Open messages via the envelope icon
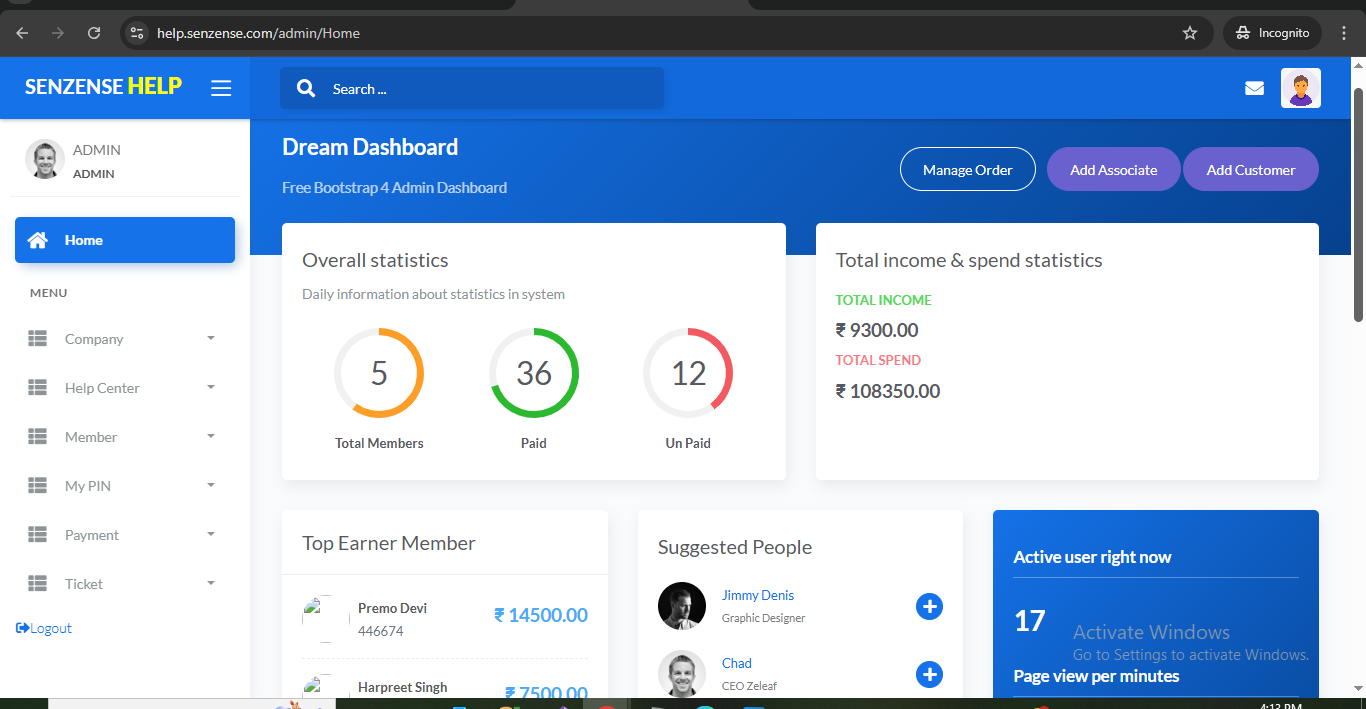The image size is (1366, 709). click(x=1254, y=88)
